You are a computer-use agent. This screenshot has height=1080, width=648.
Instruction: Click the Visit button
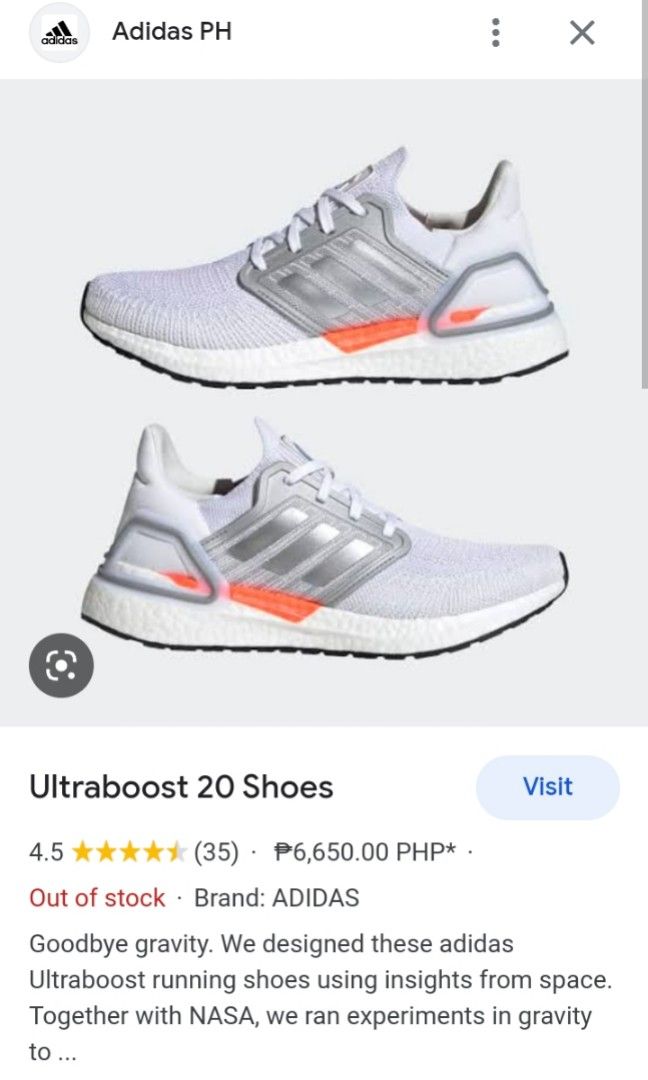[x=547, y=787]
